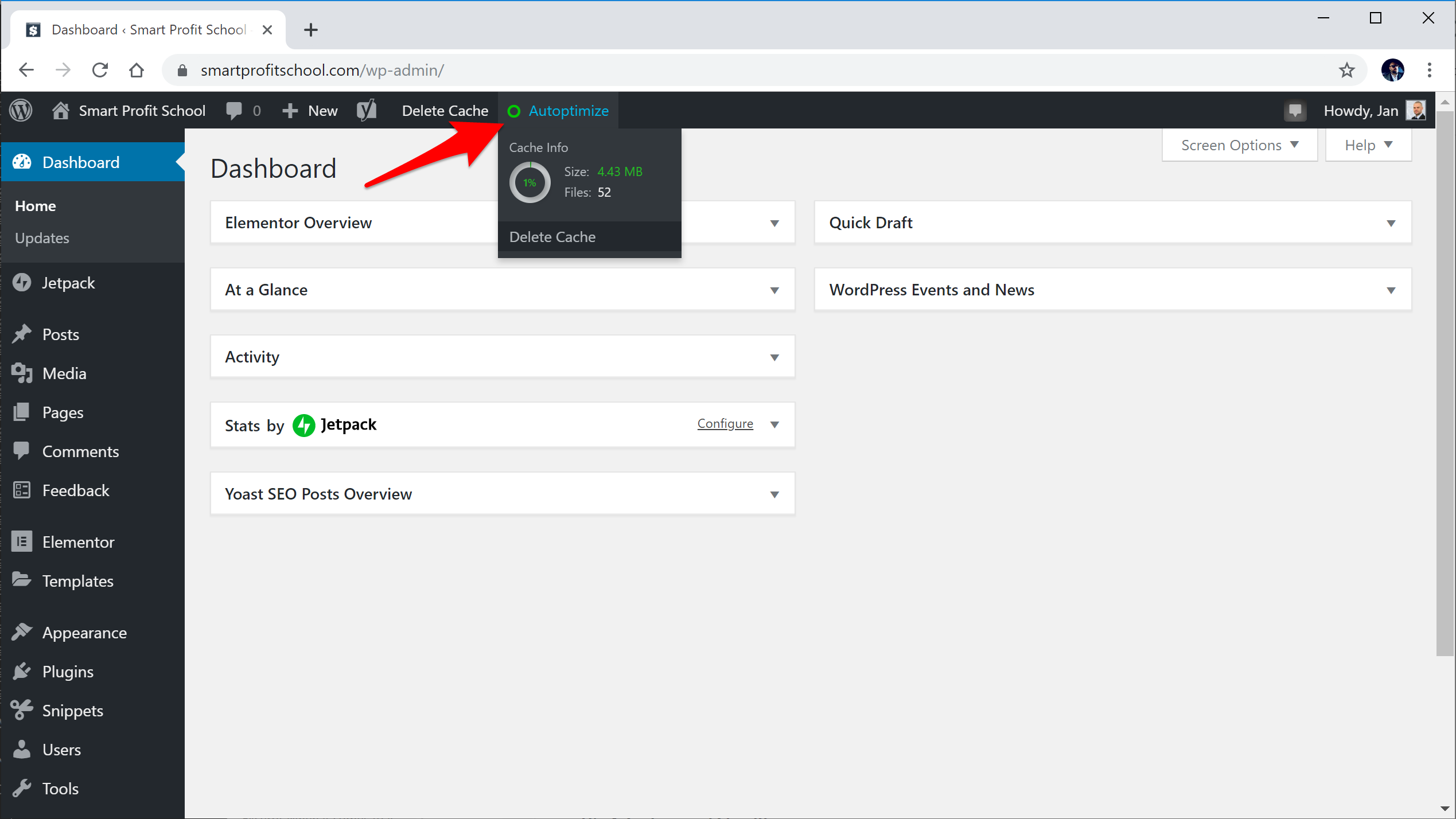Viewport: 1456px width, 819px height.
Task: Click the Posts pushpin icon
Action: [22, 334]
